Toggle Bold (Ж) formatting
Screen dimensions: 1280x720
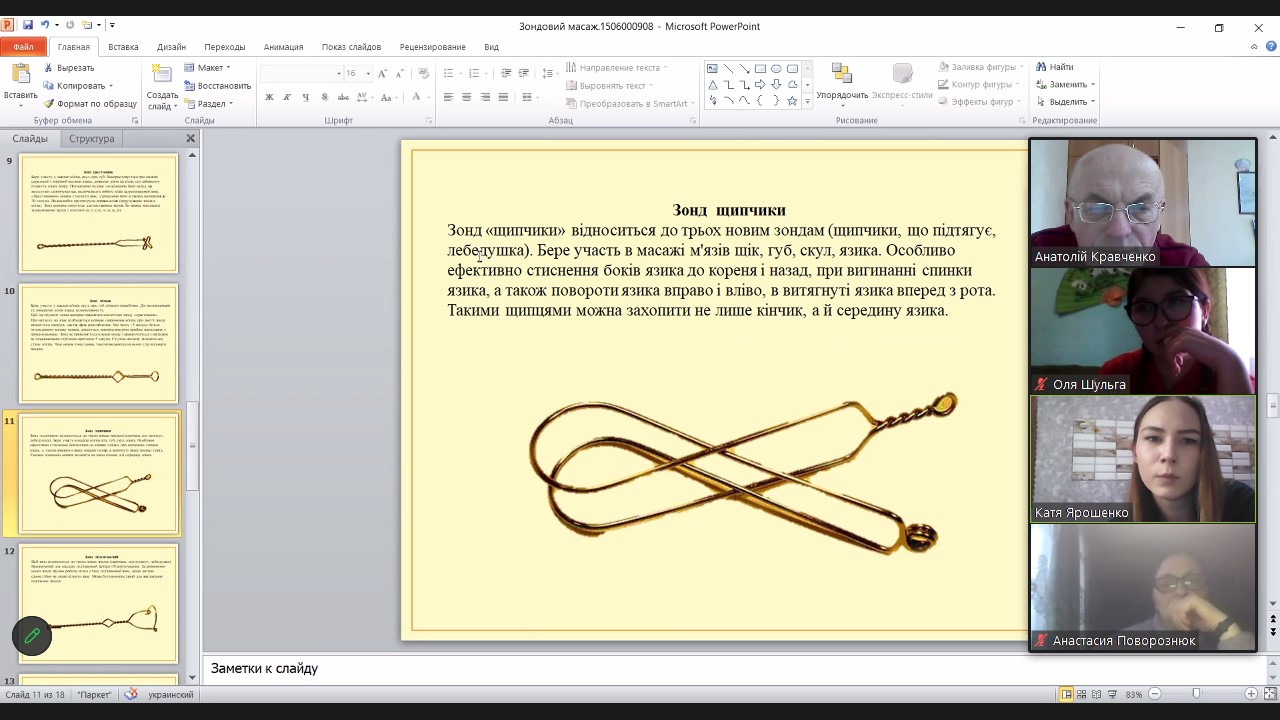269,97
